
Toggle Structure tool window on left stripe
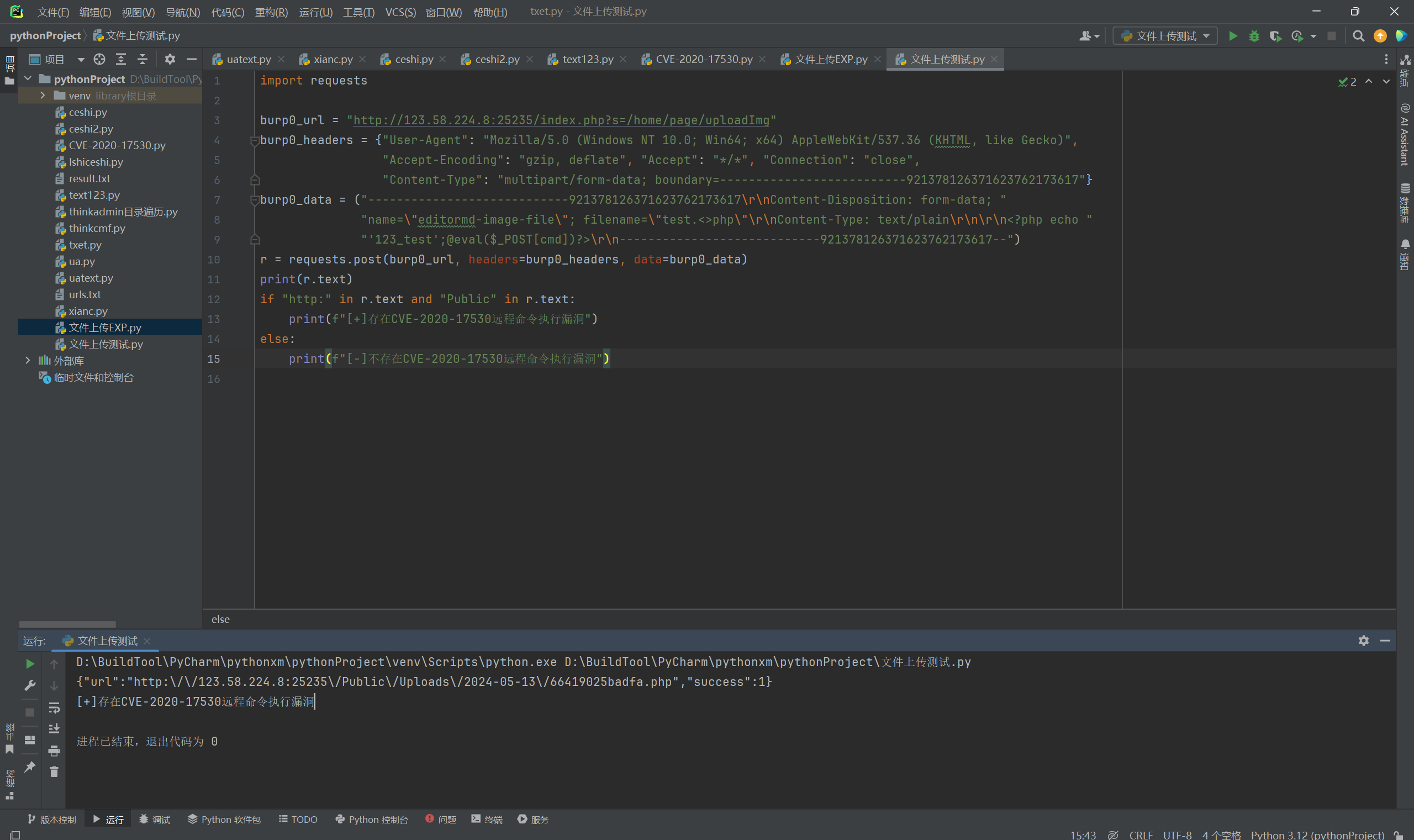pos(9,784)
